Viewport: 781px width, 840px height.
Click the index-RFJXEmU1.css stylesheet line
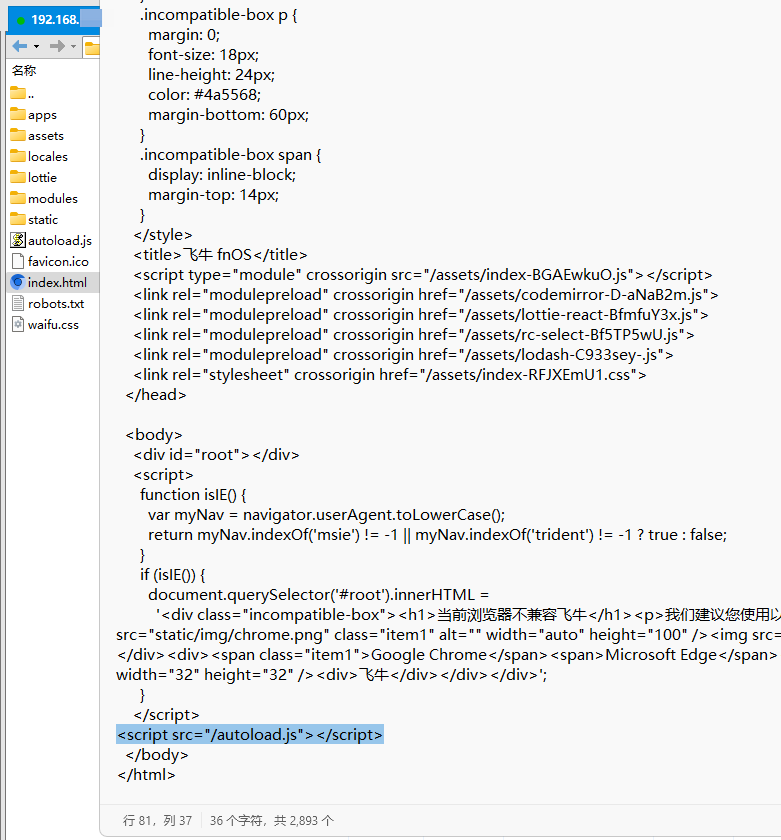click(x=390, y=375)
